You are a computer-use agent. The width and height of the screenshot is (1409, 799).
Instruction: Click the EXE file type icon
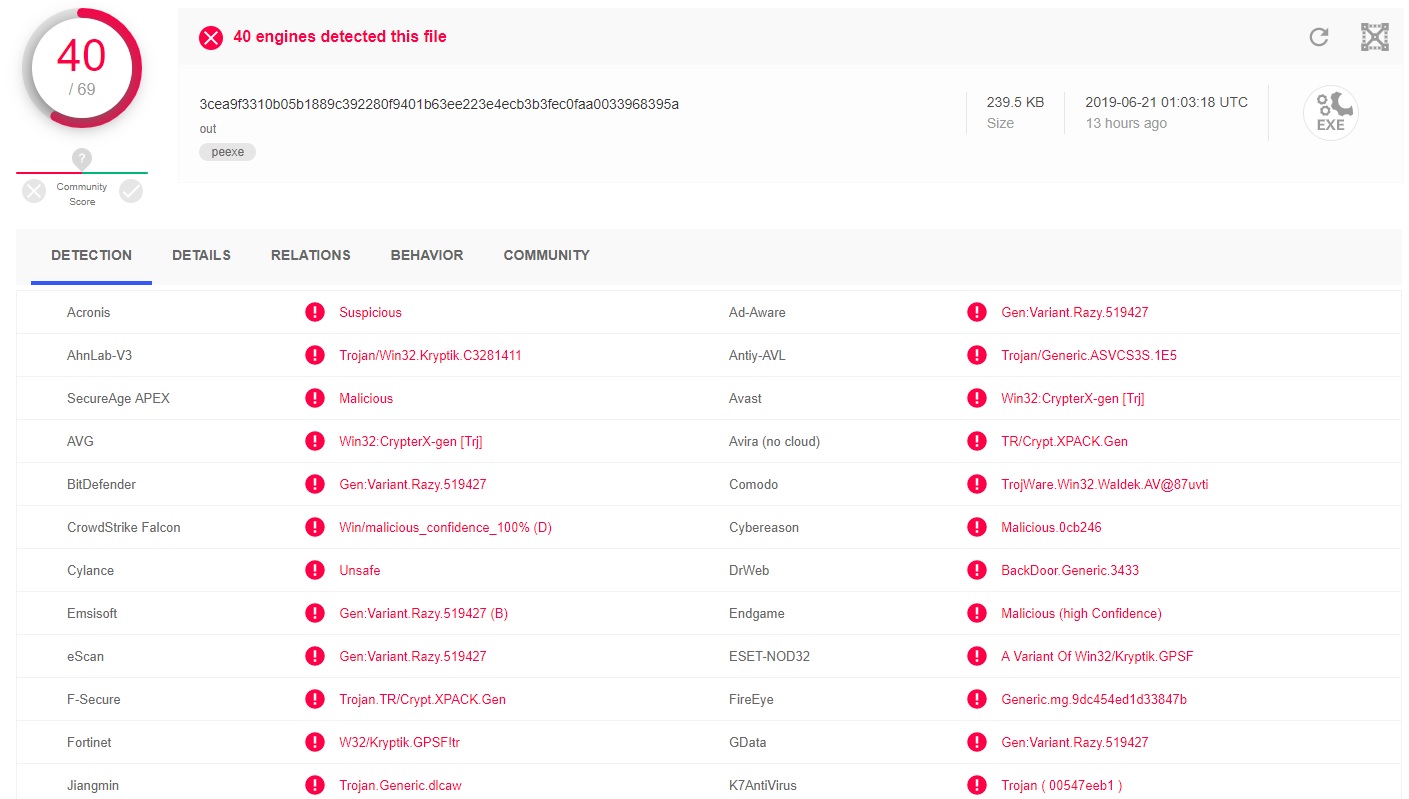1330,112
